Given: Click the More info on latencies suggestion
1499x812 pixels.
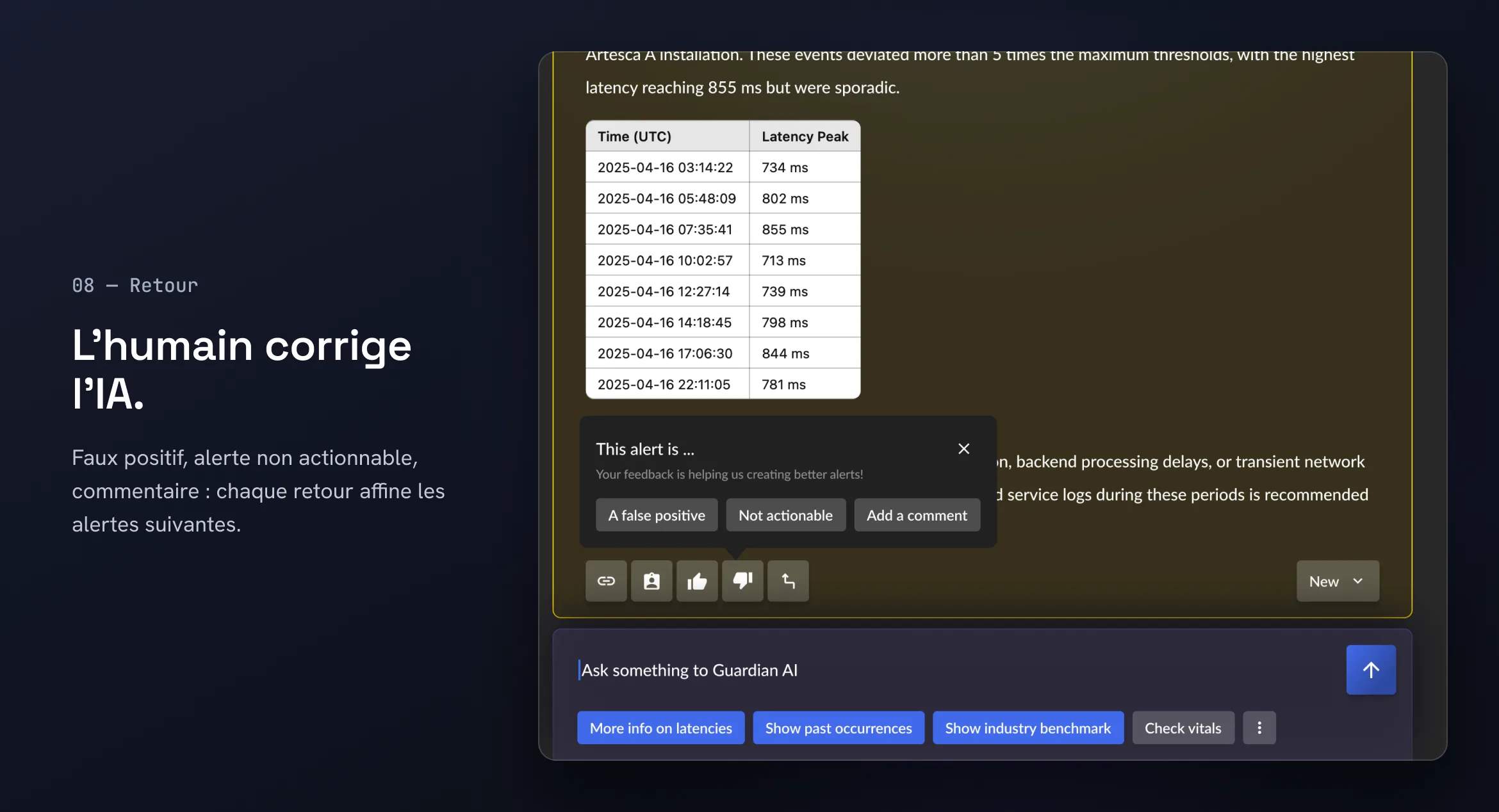Looking at the screenshot, I should tap(660, 727).
